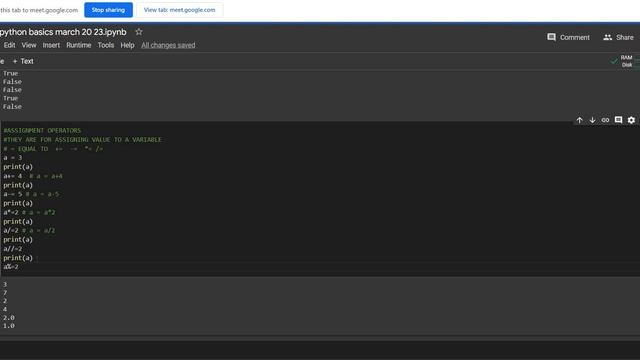Screen dimensions: 640x360
Task: Copy link to cell icon
Action: (605, 120)
